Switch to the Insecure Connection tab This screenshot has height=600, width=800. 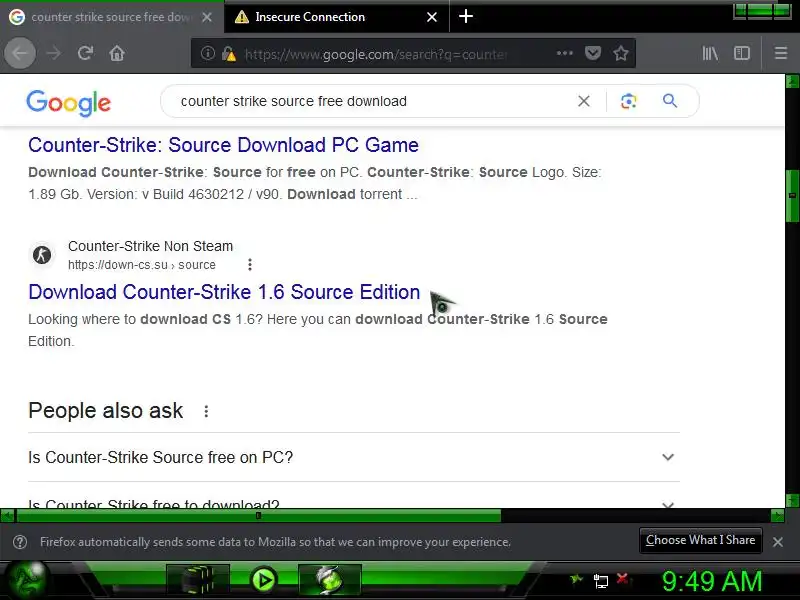[x=337, y=17]
